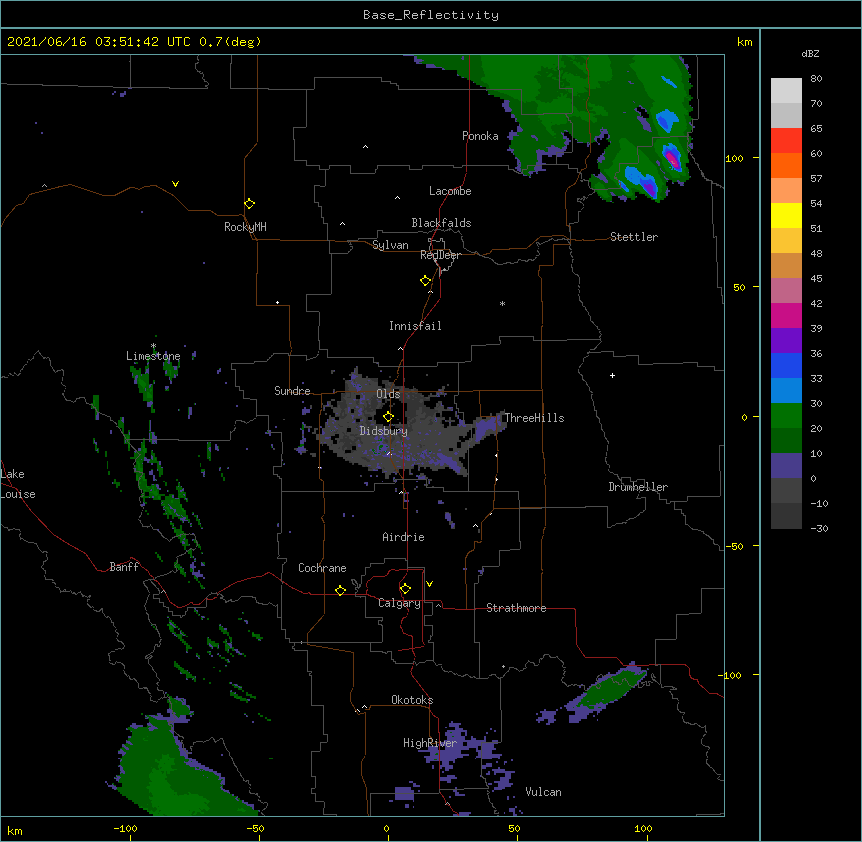Click the Base_Reflectivity title text
This screenshot has width=862, height=842.
[x=431, y=15]
